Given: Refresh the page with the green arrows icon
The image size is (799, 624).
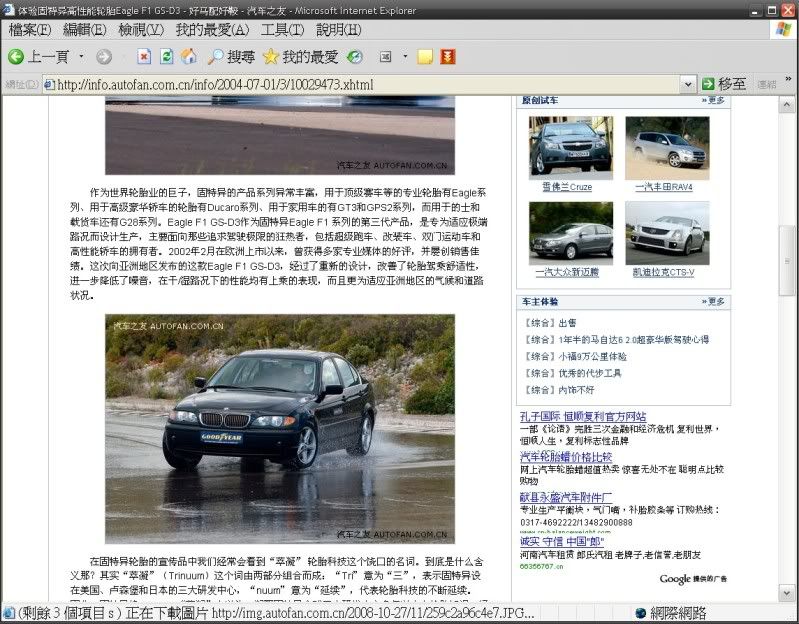Looking at the screenshot, I should click(x=166, y=57).
